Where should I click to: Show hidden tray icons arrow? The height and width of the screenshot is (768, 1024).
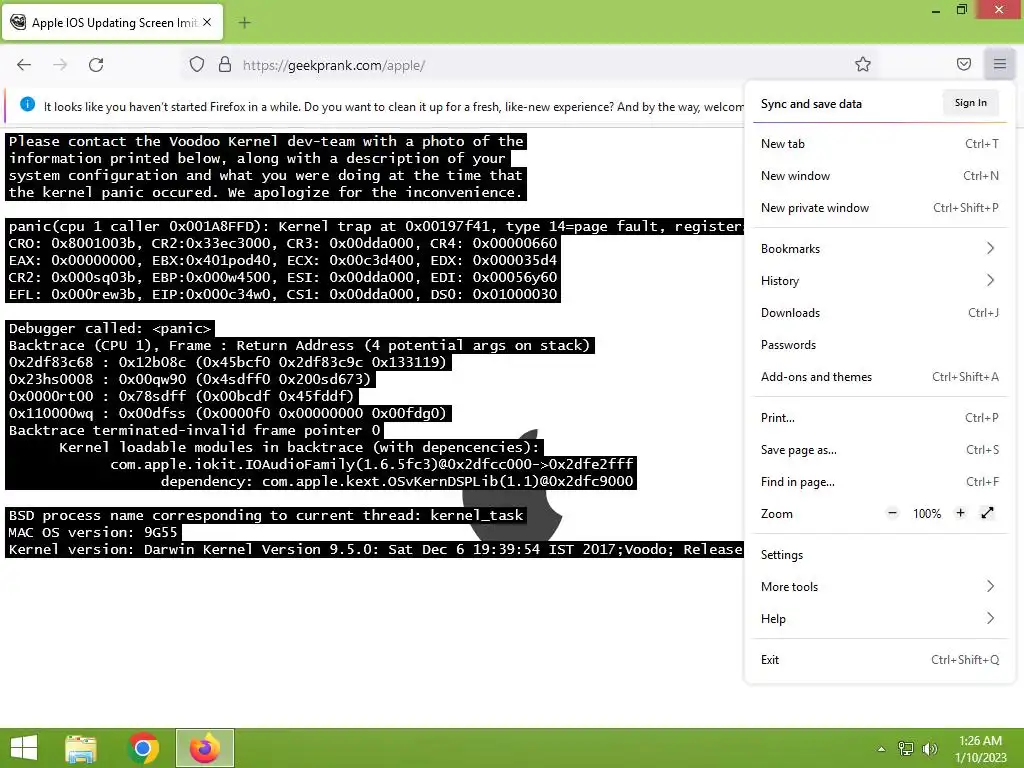click(x=881, y=749)
